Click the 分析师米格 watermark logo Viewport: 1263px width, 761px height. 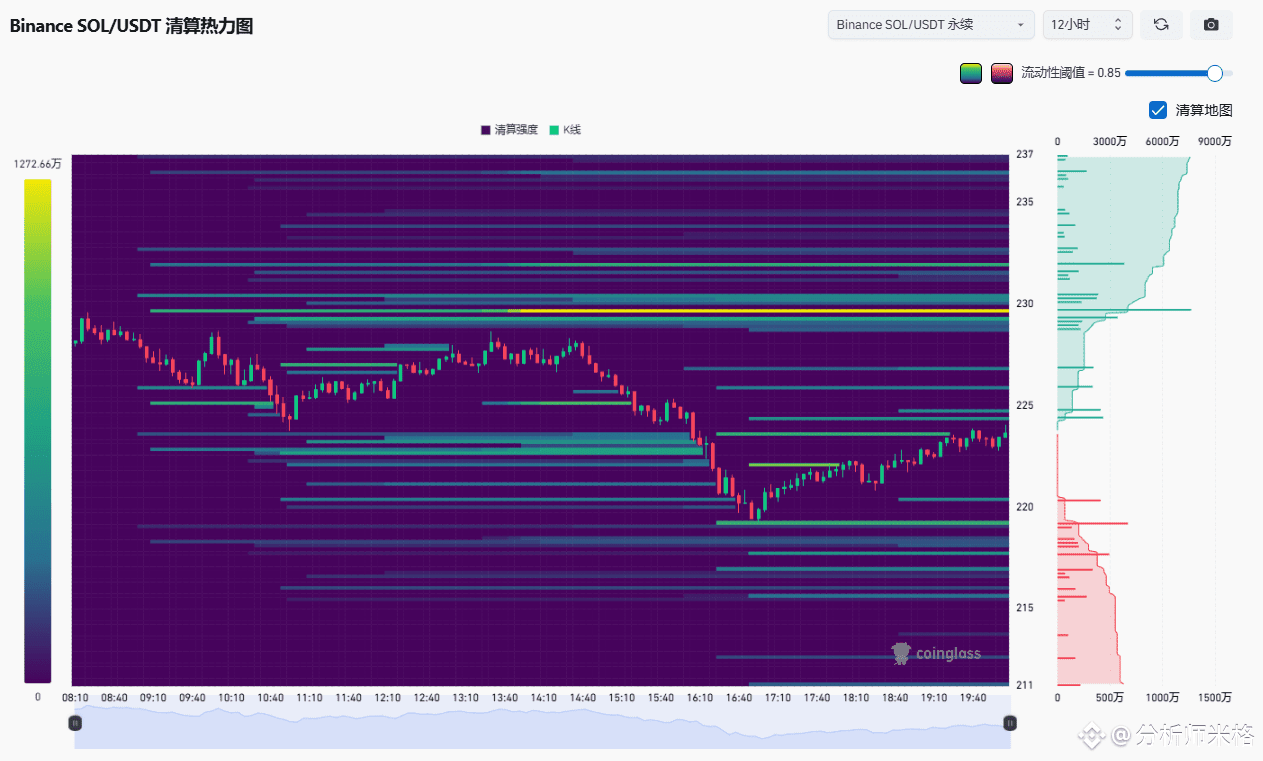click(x=1166, y=737)
